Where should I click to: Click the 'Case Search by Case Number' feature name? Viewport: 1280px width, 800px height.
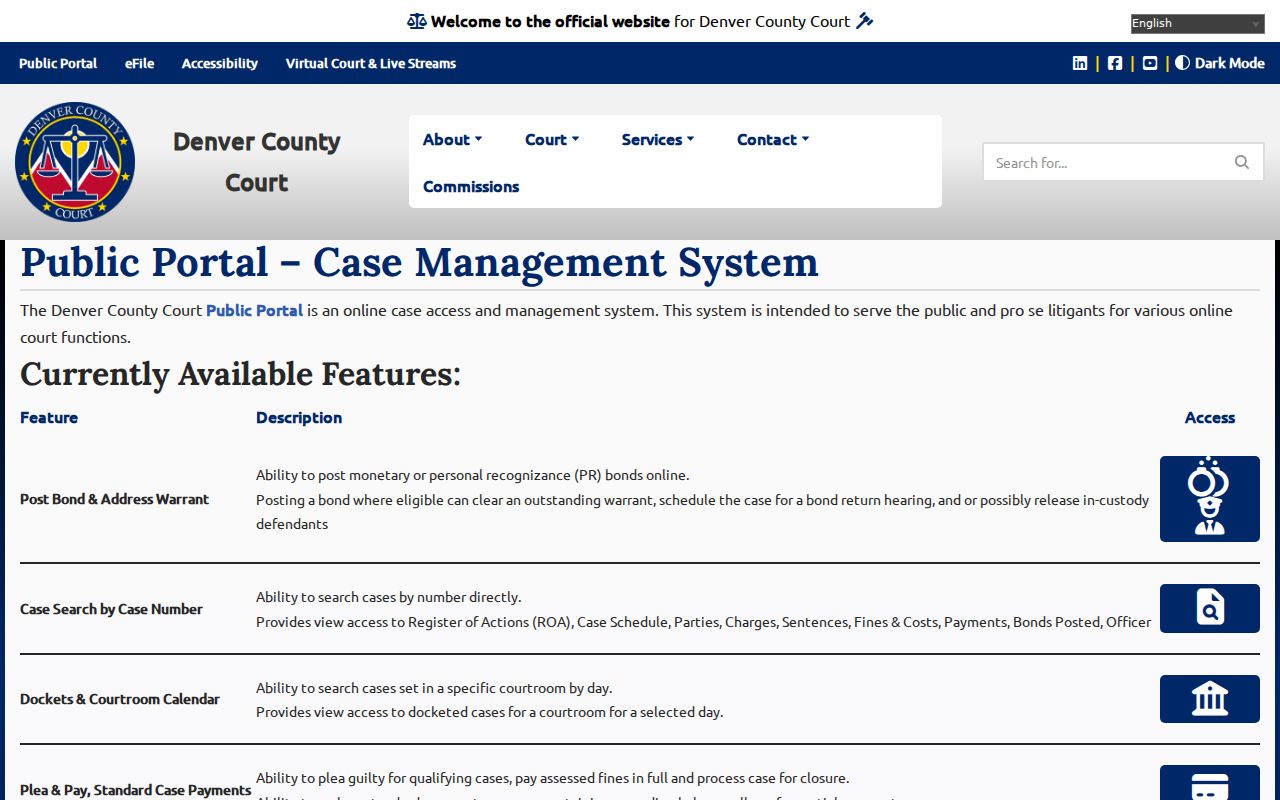pyautogui.click(x=111, y=609)
